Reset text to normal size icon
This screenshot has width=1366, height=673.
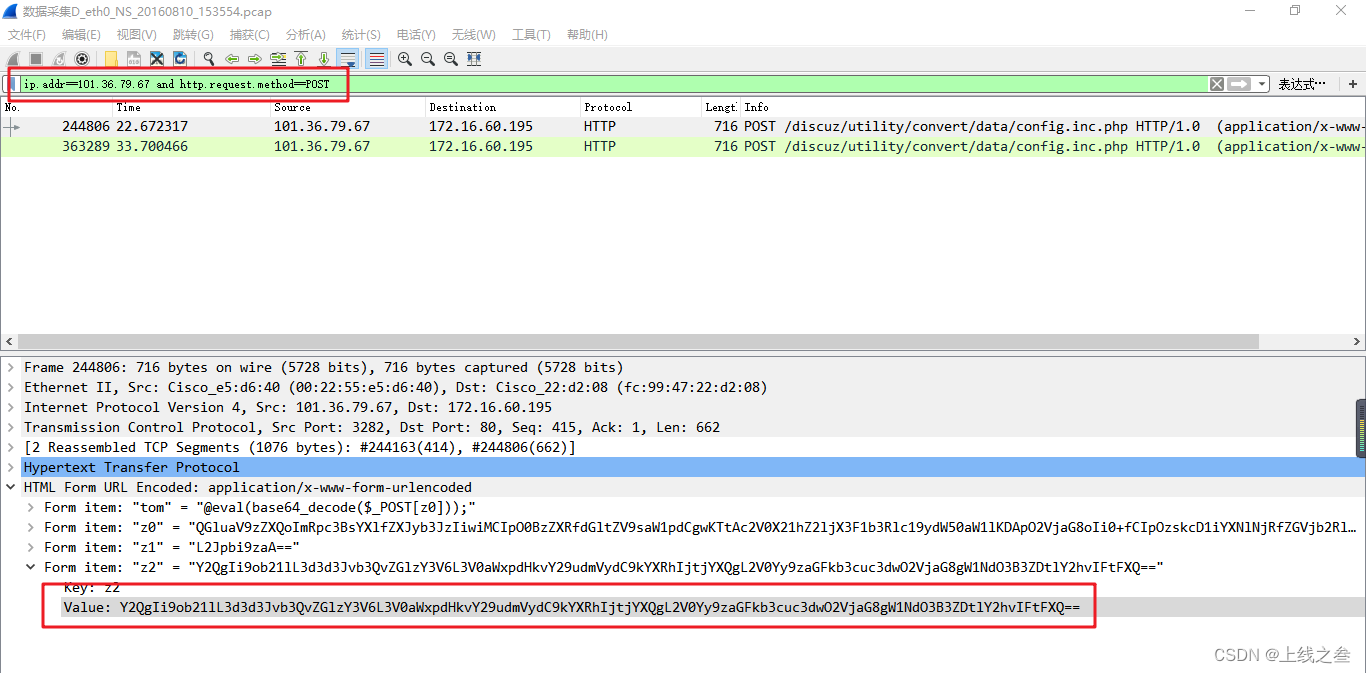click(x=451, y=59)
